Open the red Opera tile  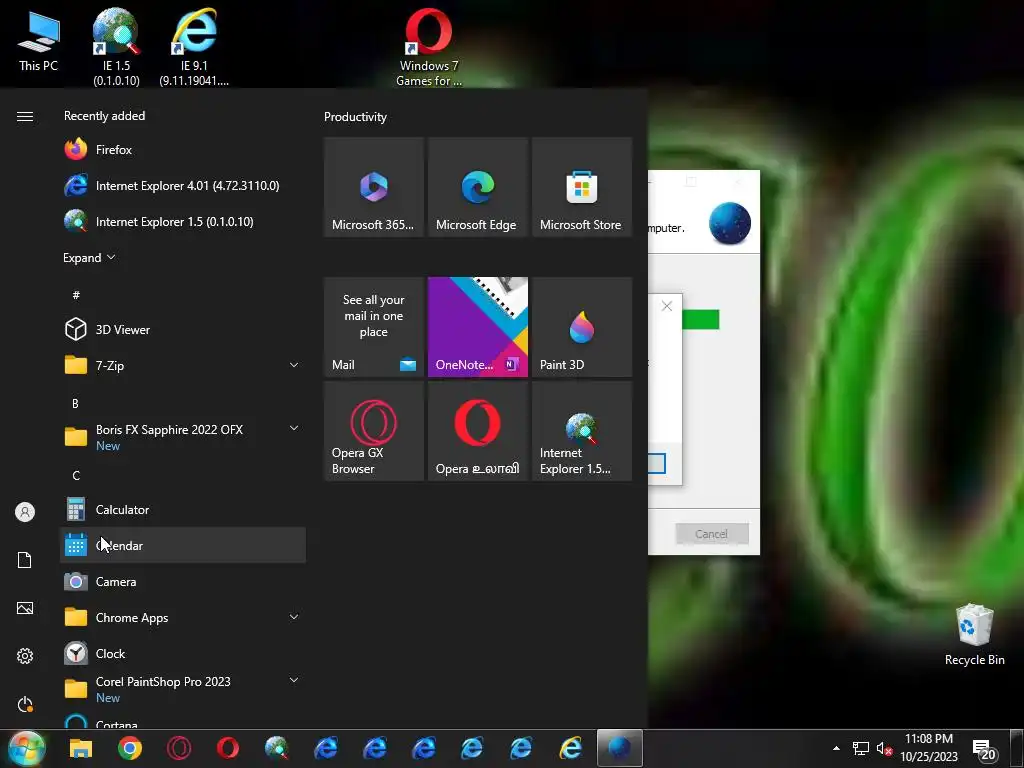coord(478,431)
